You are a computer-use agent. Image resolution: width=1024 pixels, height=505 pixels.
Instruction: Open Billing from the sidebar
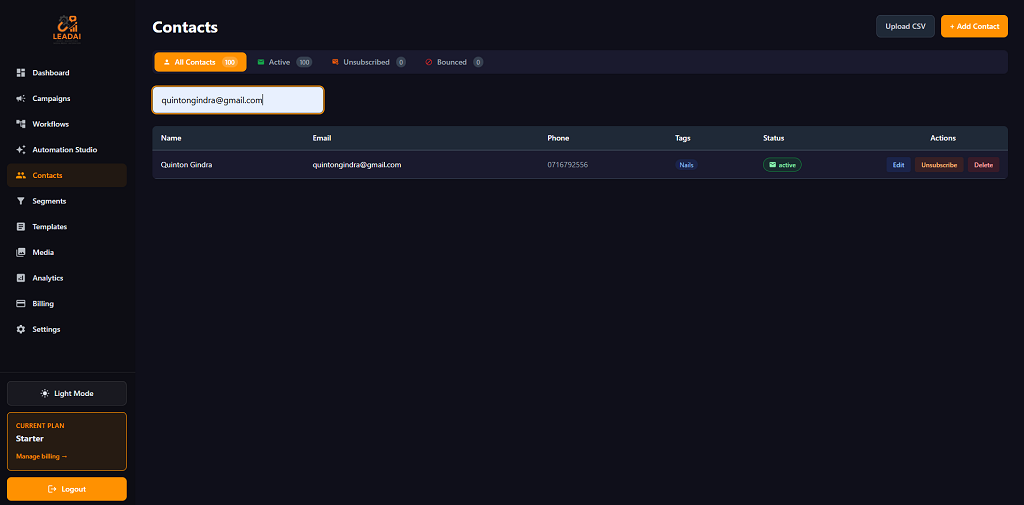click(x=67, y=304)
